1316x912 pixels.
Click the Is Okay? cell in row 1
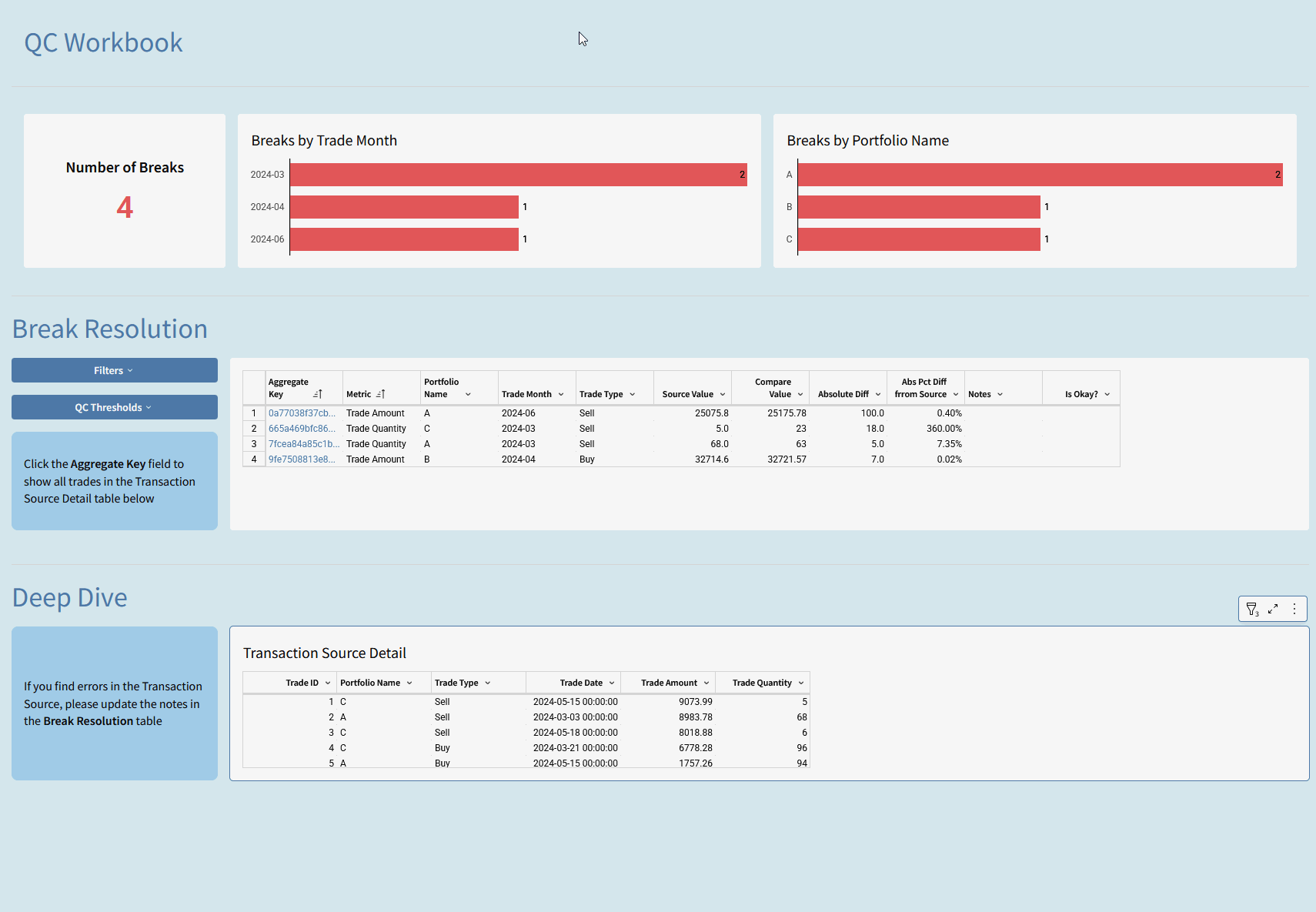(x=1081, y=413)
